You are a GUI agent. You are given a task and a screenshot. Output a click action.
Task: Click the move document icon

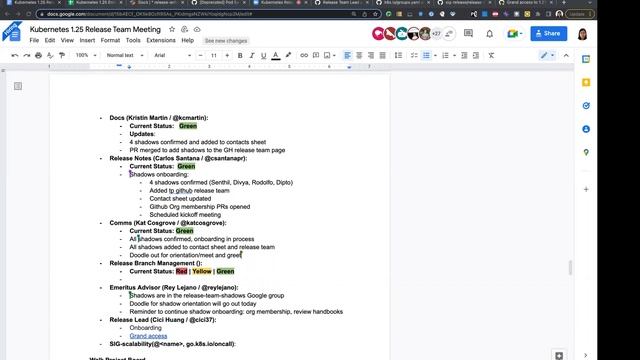pos(184,29)
